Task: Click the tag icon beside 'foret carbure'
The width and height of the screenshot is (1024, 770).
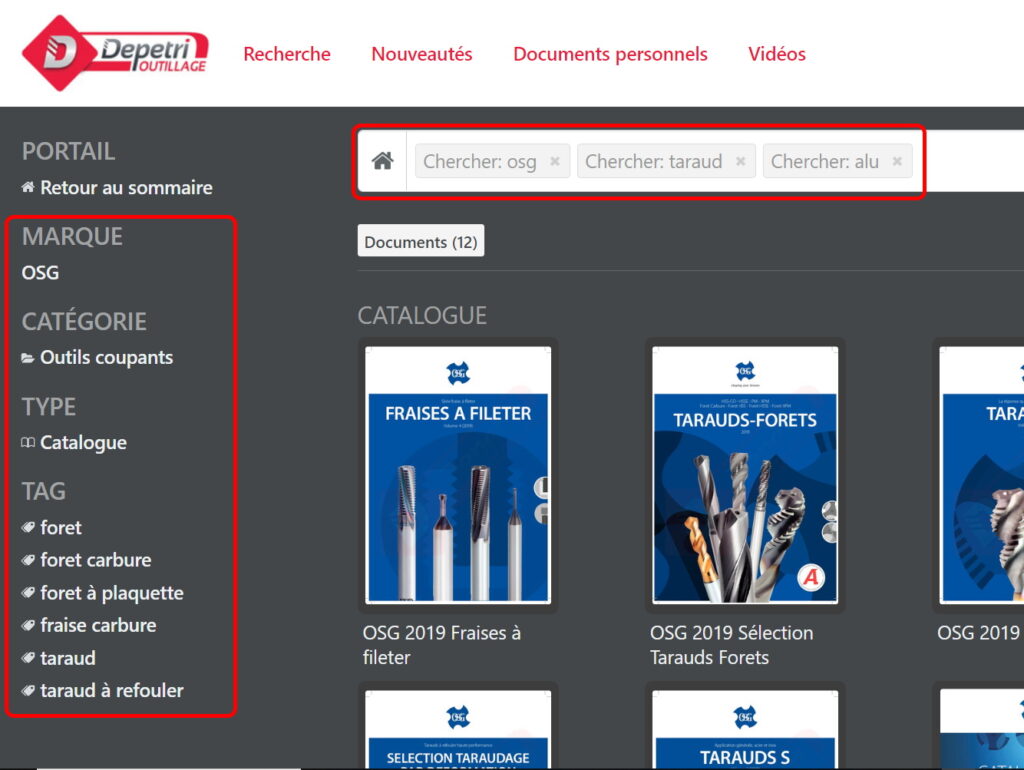Action: pos(28,560)
